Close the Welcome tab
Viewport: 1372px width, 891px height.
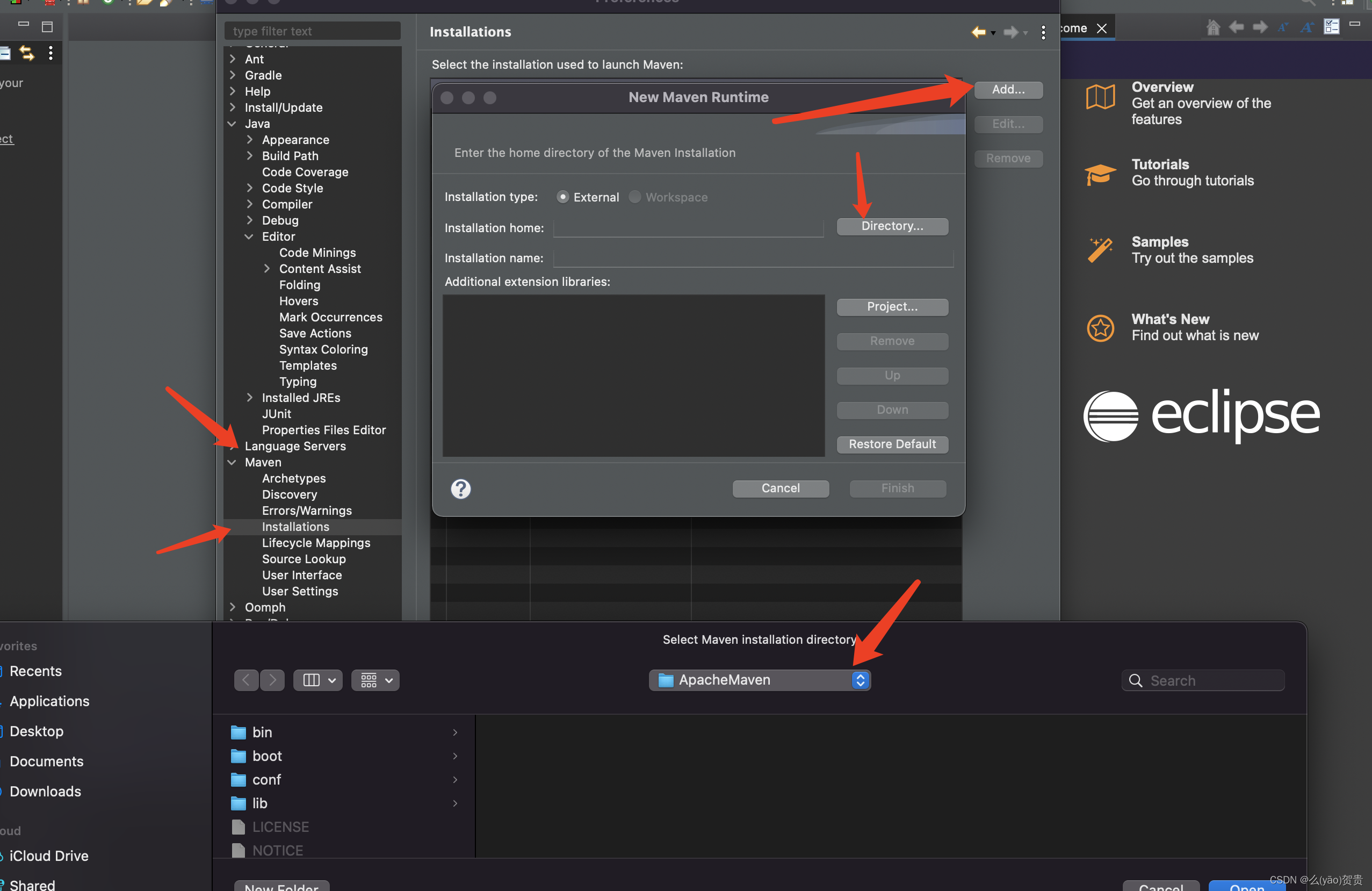pos(1102,28)
